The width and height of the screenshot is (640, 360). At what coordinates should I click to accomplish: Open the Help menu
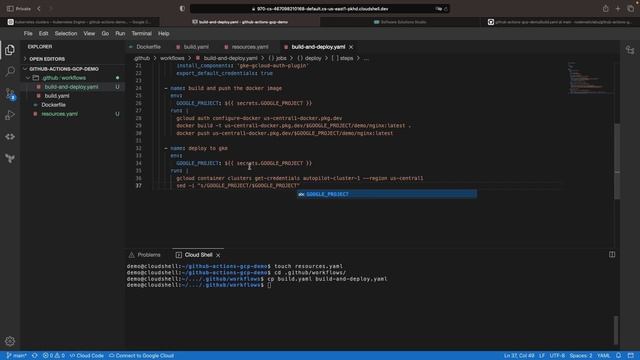click(x=163, y=33)
